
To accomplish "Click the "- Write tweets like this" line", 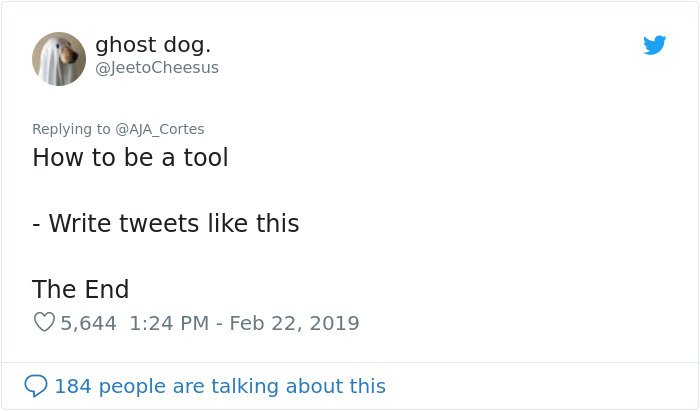I will pos(165,224).
